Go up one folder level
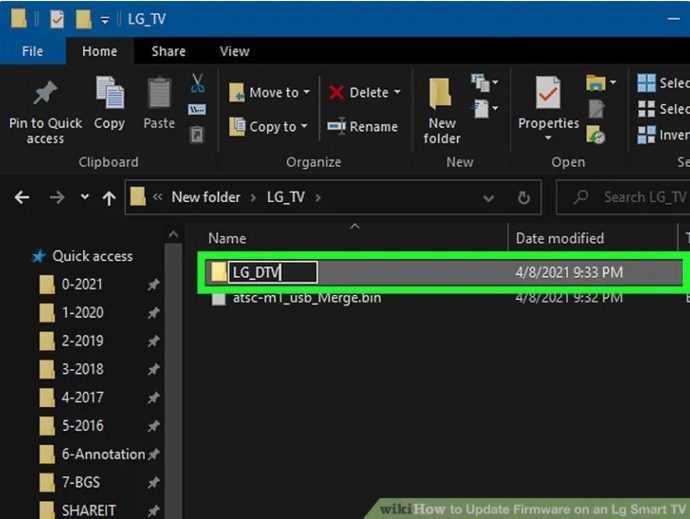The image size is (690, 519). (x=109, y=198)
